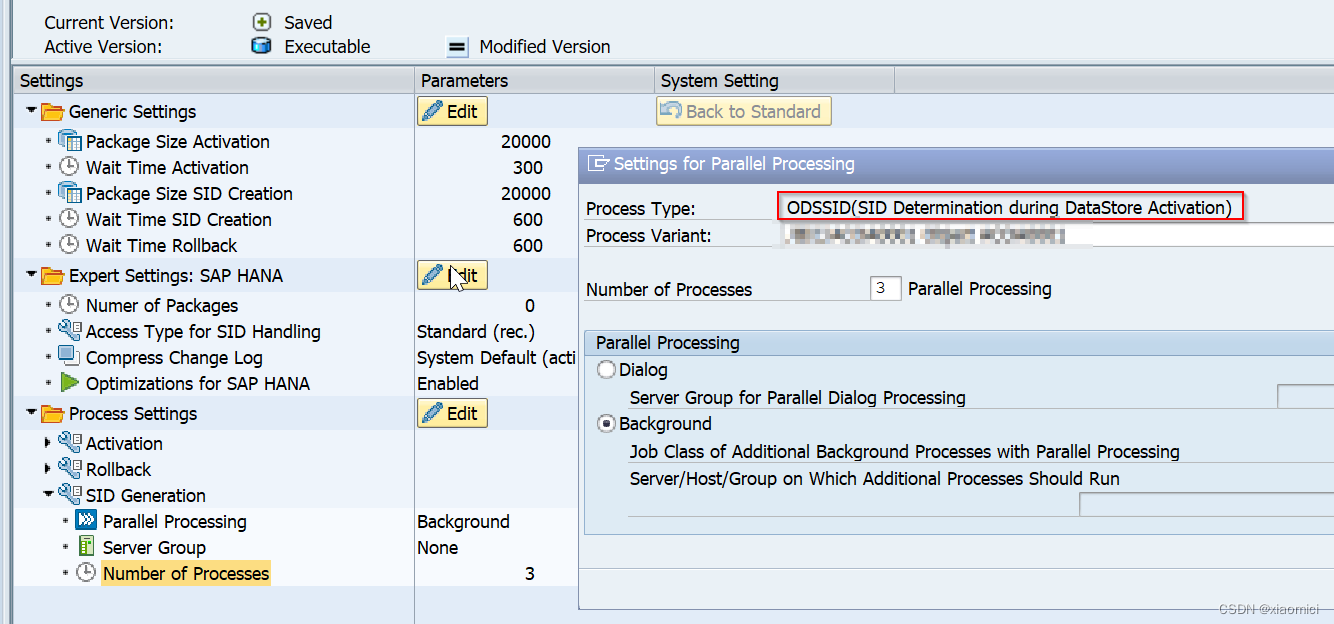The width and height of the screenshot is (1334, 624).
Task: Select Number of Processes tree item
Action: (186, 574)
